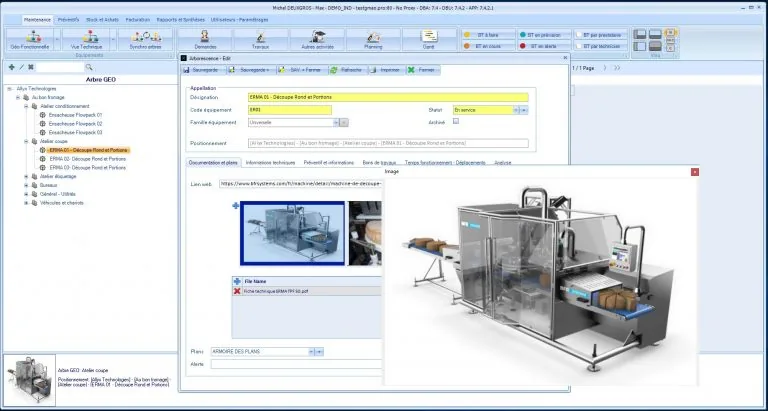This screenshot has width=768, height=411.
Task: Open the Planning view
Action: click(x=373, y=39)
